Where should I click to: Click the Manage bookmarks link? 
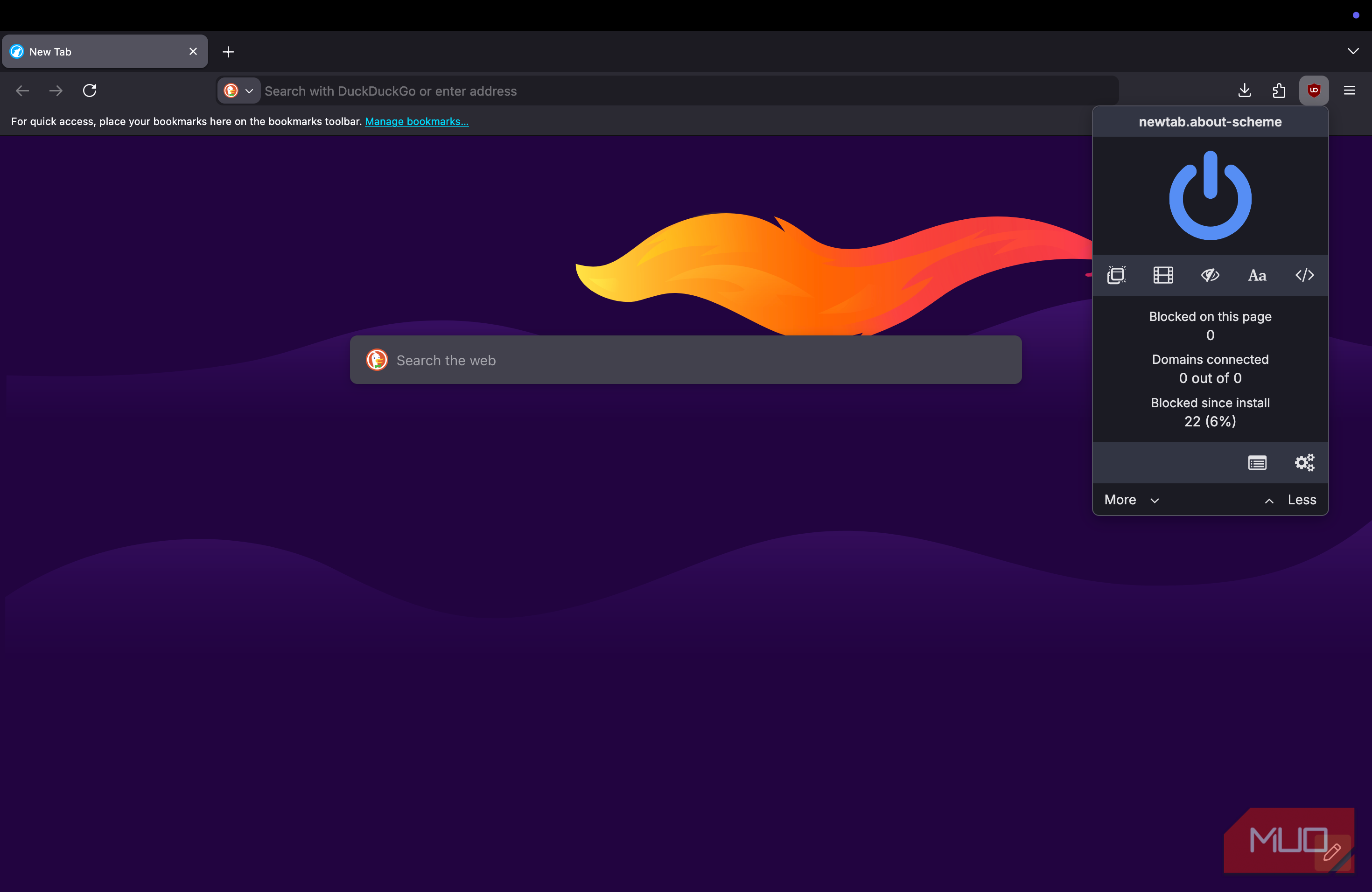click(x=417, y=121)
